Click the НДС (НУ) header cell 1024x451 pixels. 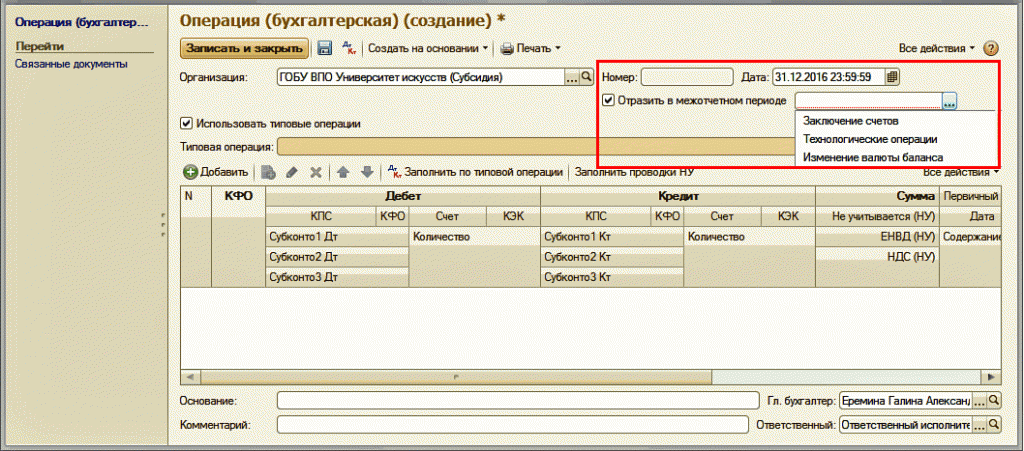(x=877, y=257)
